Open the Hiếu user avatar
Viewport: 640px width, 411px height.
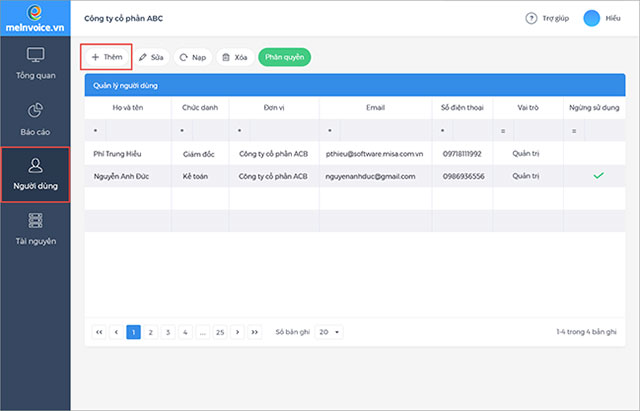tap(591, 18)
